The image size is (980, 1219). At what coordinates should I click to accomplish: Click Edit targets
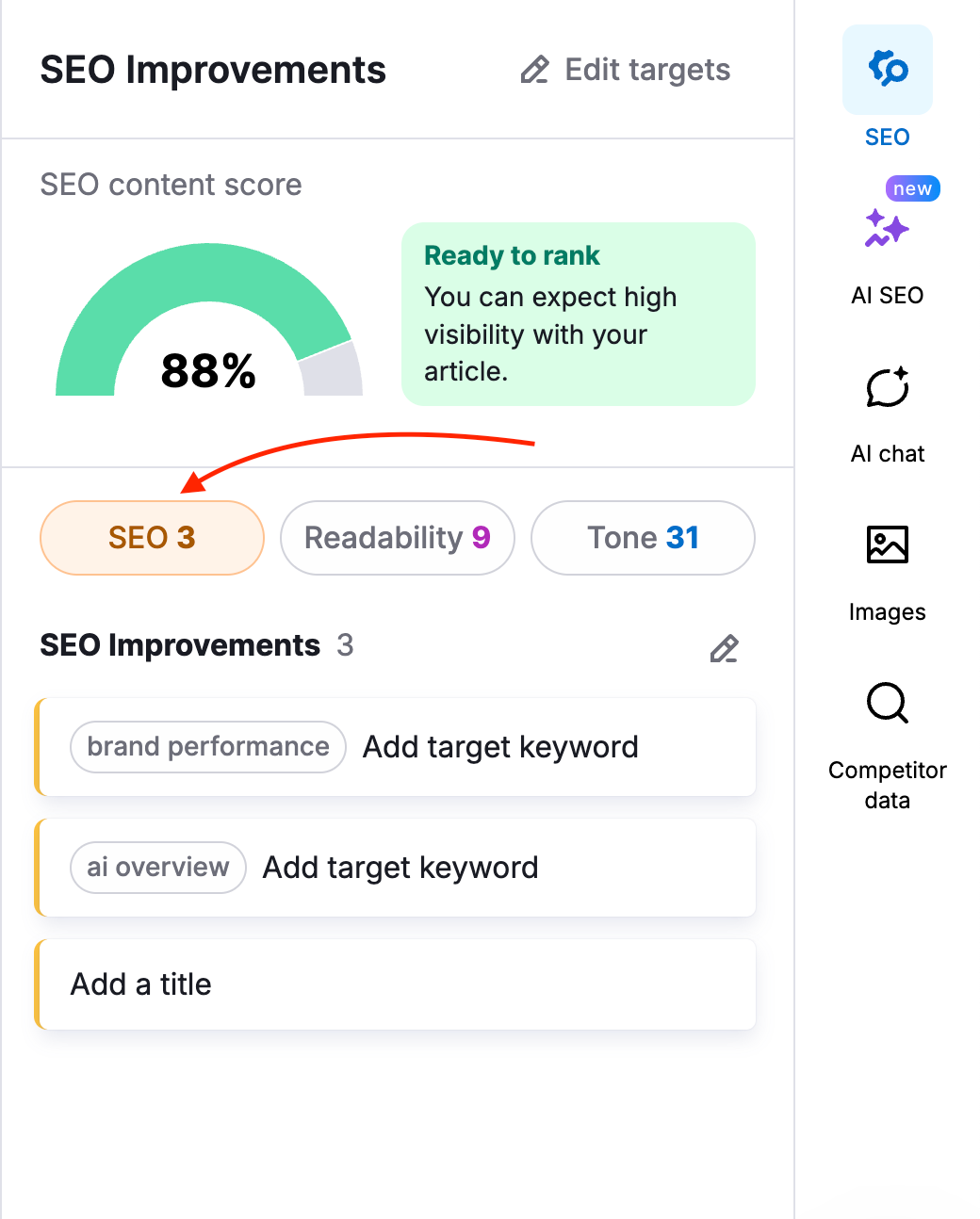(x=646, y=69)
